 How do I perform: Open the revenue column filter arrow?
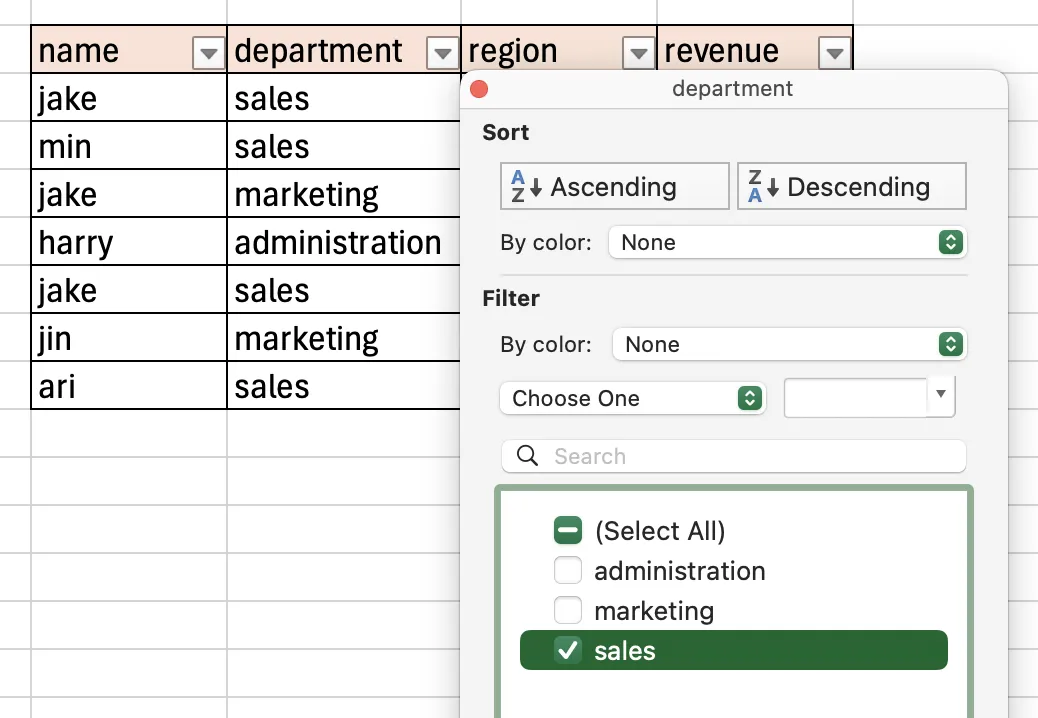[x=834, y=51]
